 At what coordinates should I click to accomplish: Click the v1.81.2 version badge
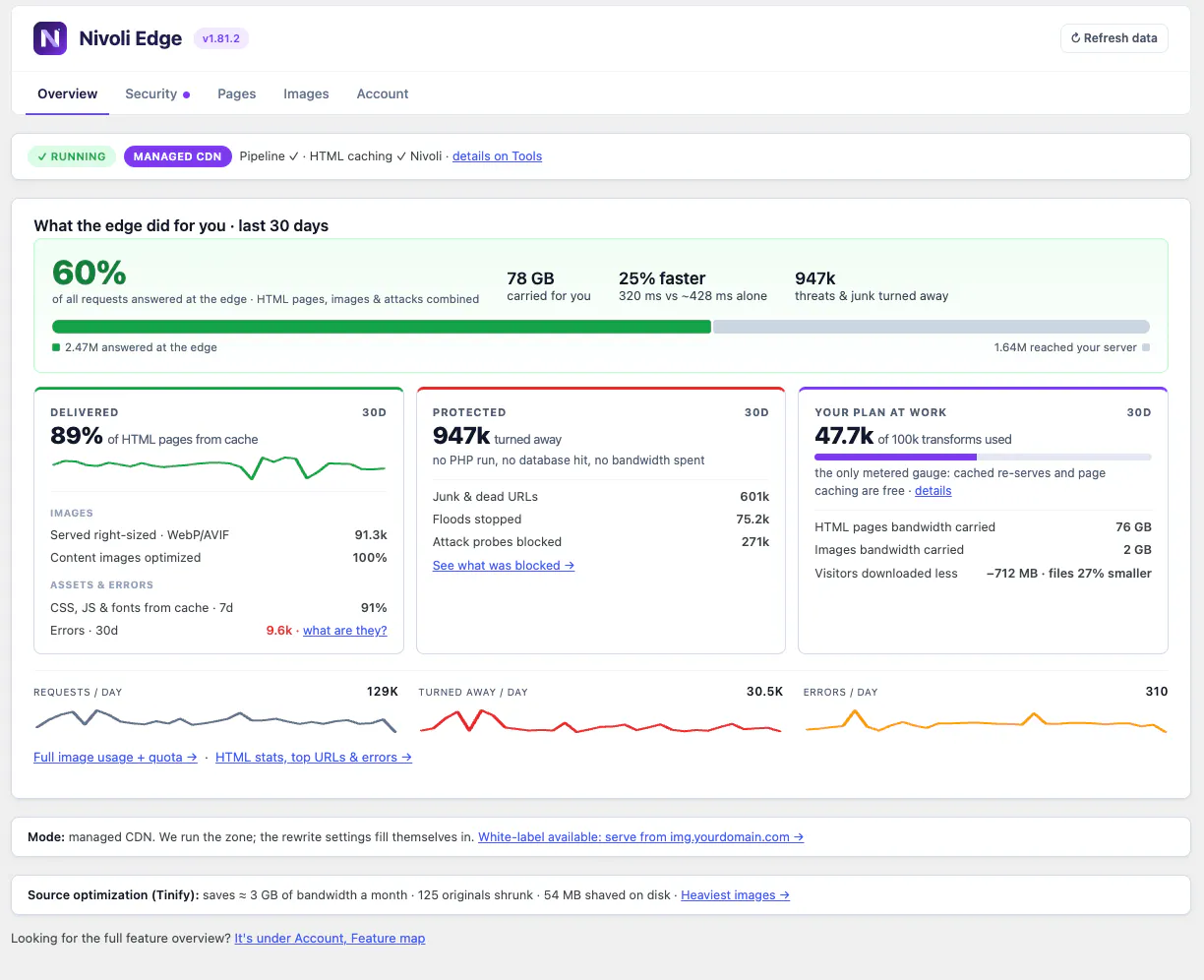tap(221, 38)
